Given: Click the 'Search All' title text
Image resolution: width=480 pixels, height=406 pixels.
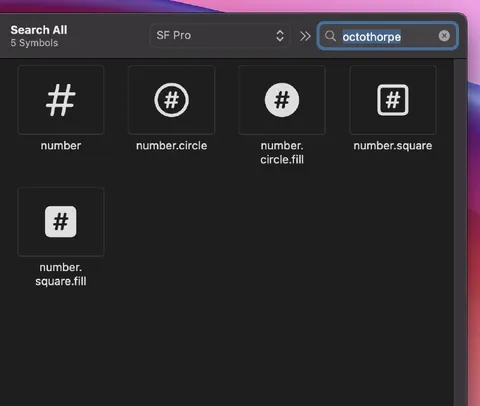Looking at the screenshot, I should (x=39, y=30).
